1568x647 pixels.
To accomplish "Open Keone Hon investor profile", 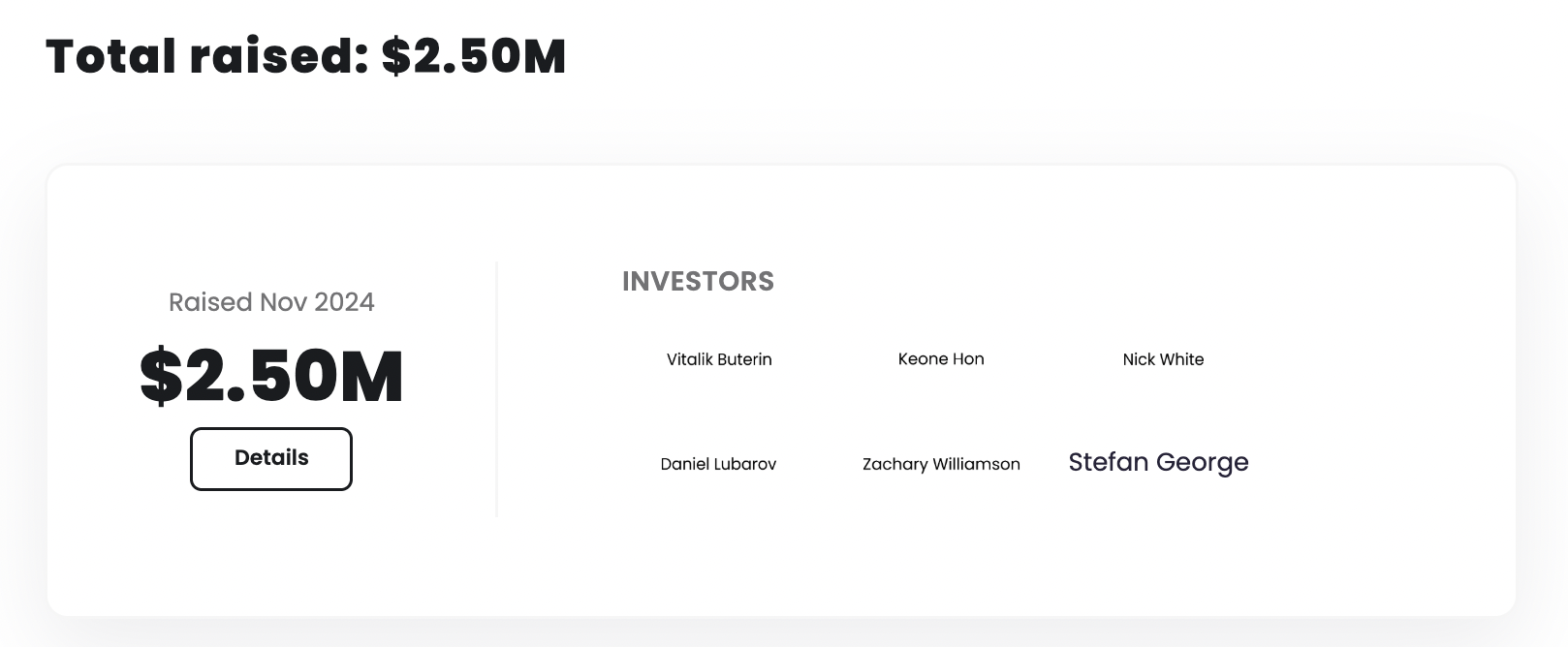I will click(941, 359).
